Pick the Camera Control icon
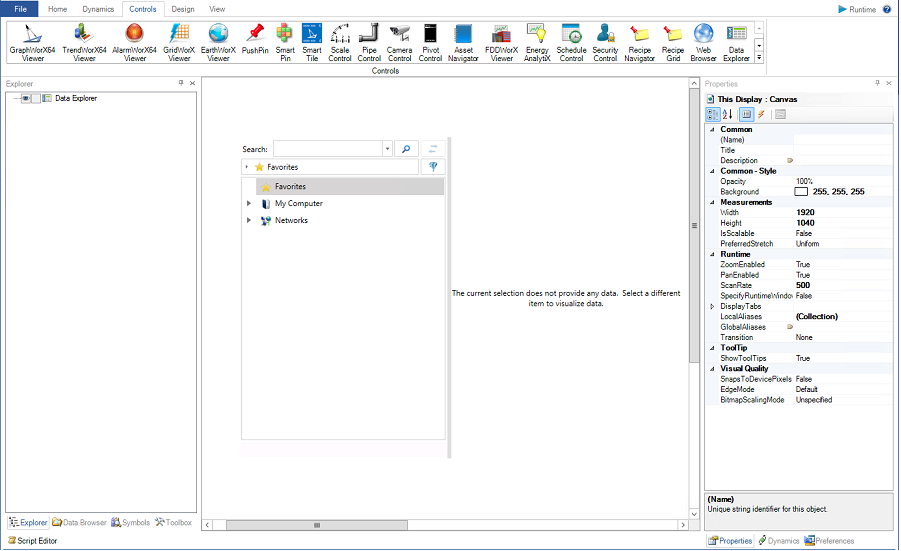 [x=399, y=42]
